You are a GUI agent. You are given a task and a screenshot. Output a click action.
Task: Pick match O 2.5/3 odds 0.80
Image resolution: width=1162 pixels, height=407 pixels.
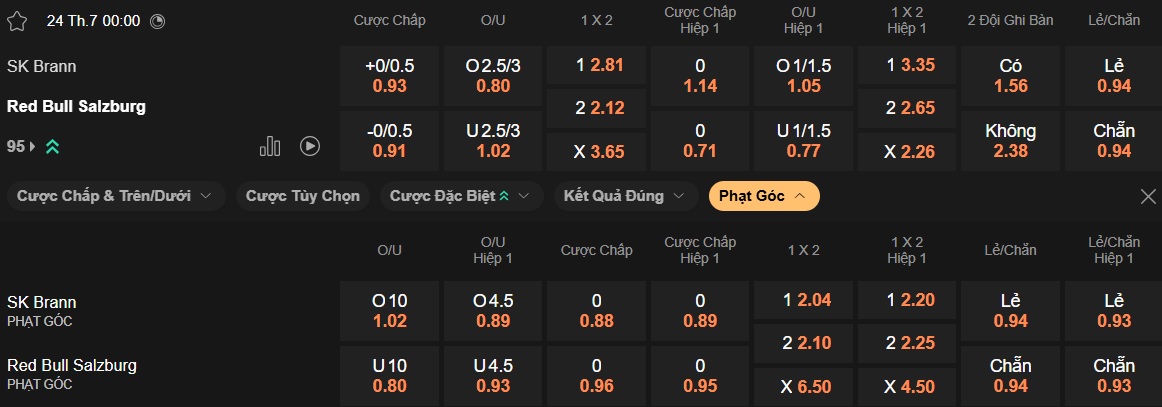tap(493, 76)
